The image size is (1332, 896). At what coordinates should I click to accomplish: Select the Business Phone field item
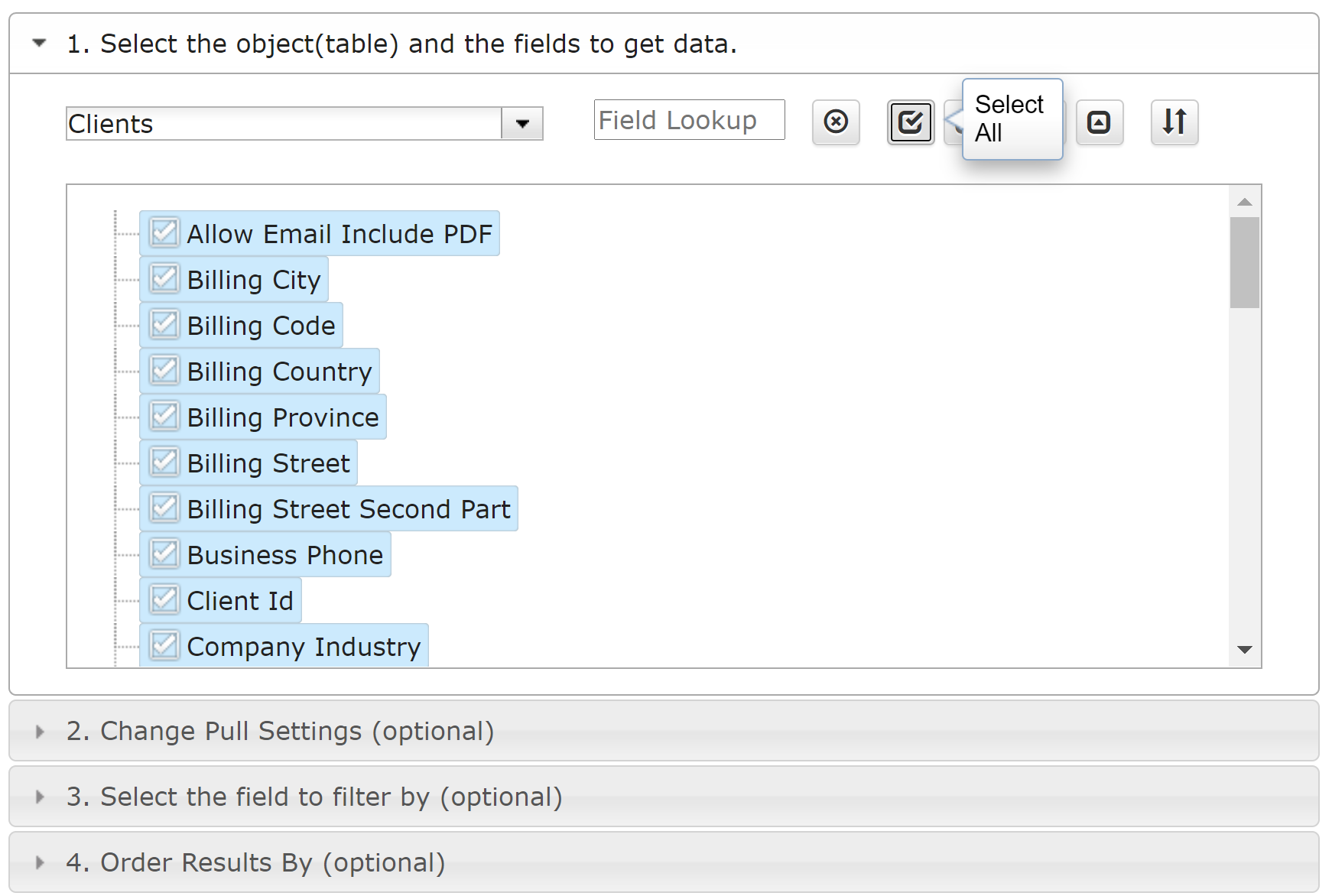tap(265, 554)
